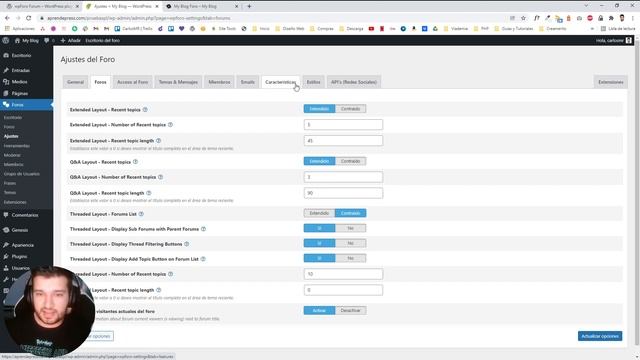The image size is (640, 360).
Task: Click help icon beside Q&A Layout - Number of Recent topics
Action: (x=160, y=177)
